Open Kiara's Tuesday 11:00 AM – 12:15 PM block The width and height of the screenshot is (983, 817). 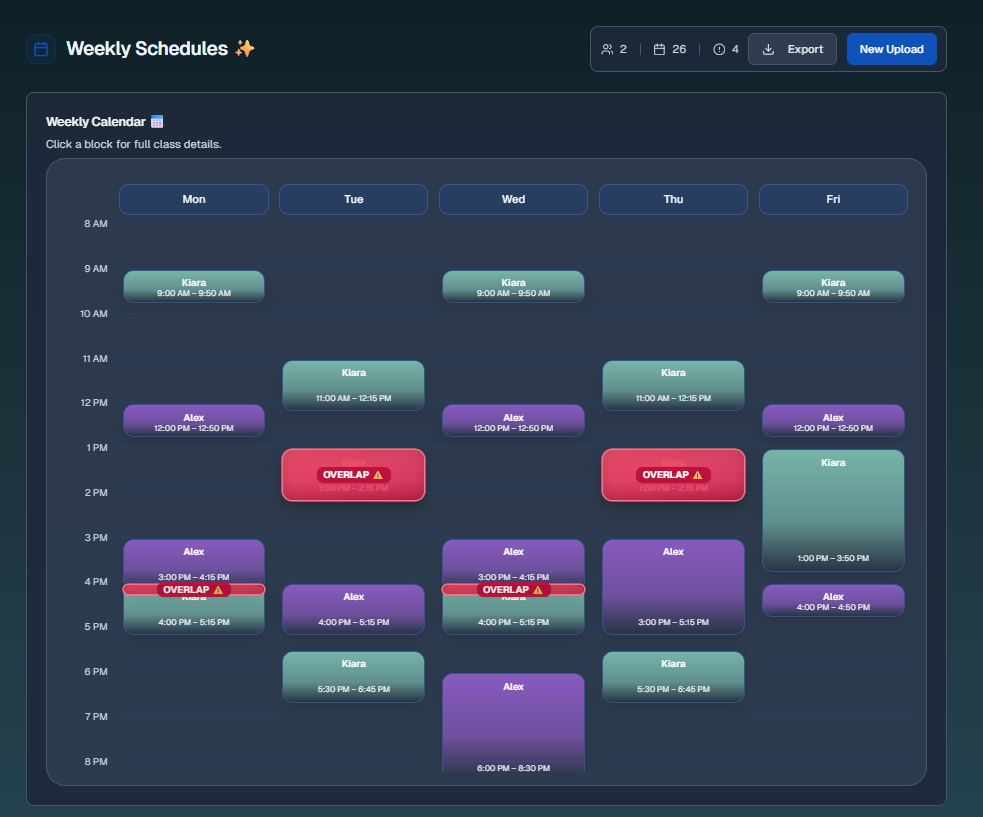point(353,385)
